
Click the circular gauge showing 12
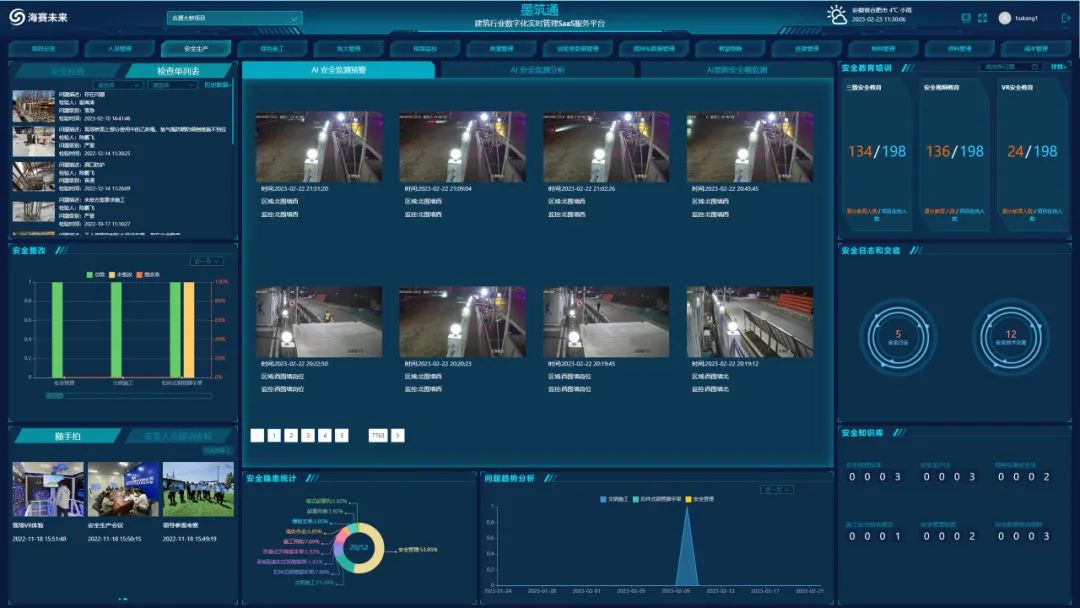(x=1010, y=337)
